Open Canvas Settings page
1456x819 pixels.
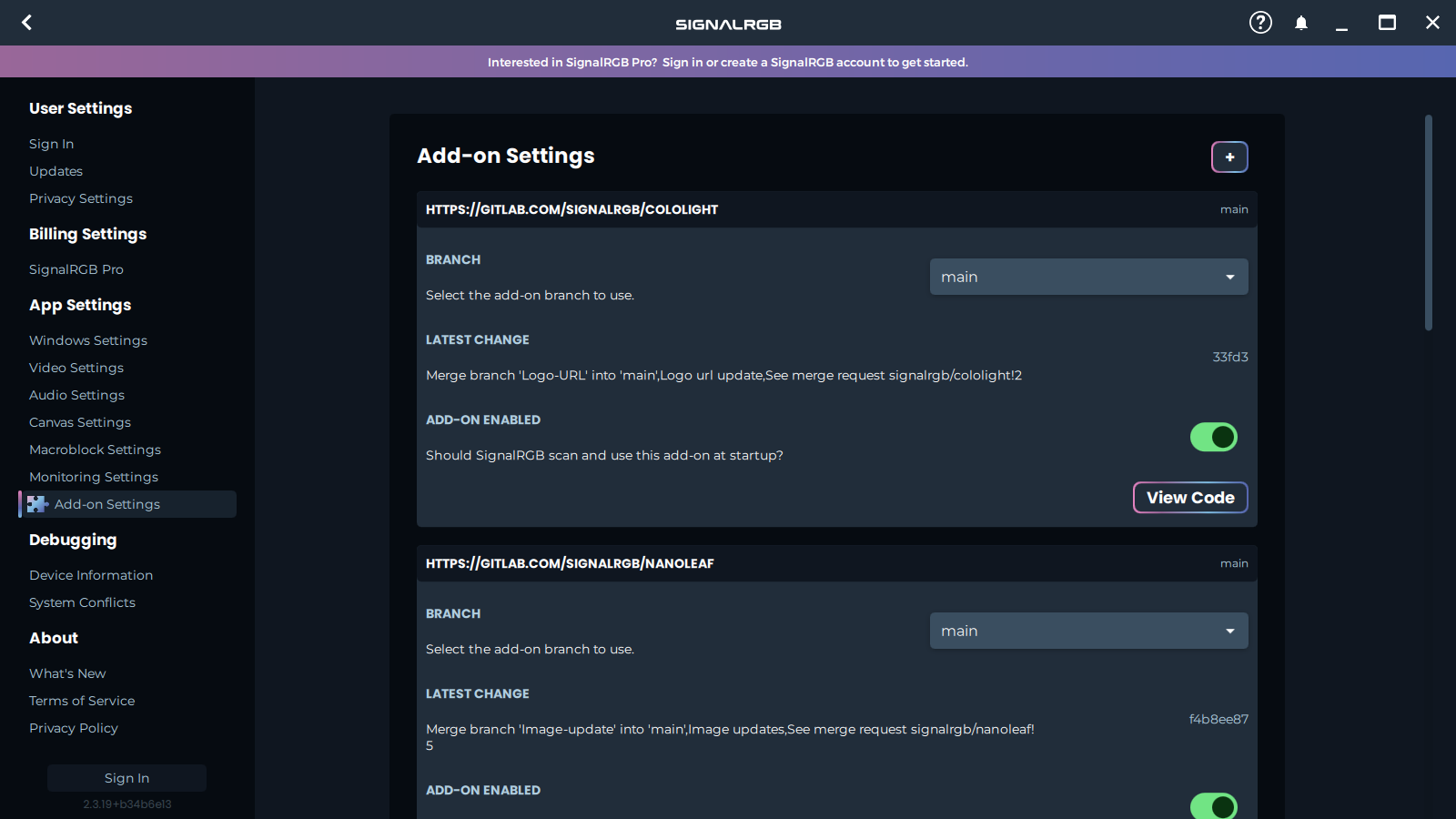pyautogui.click(x=80, y=422)
